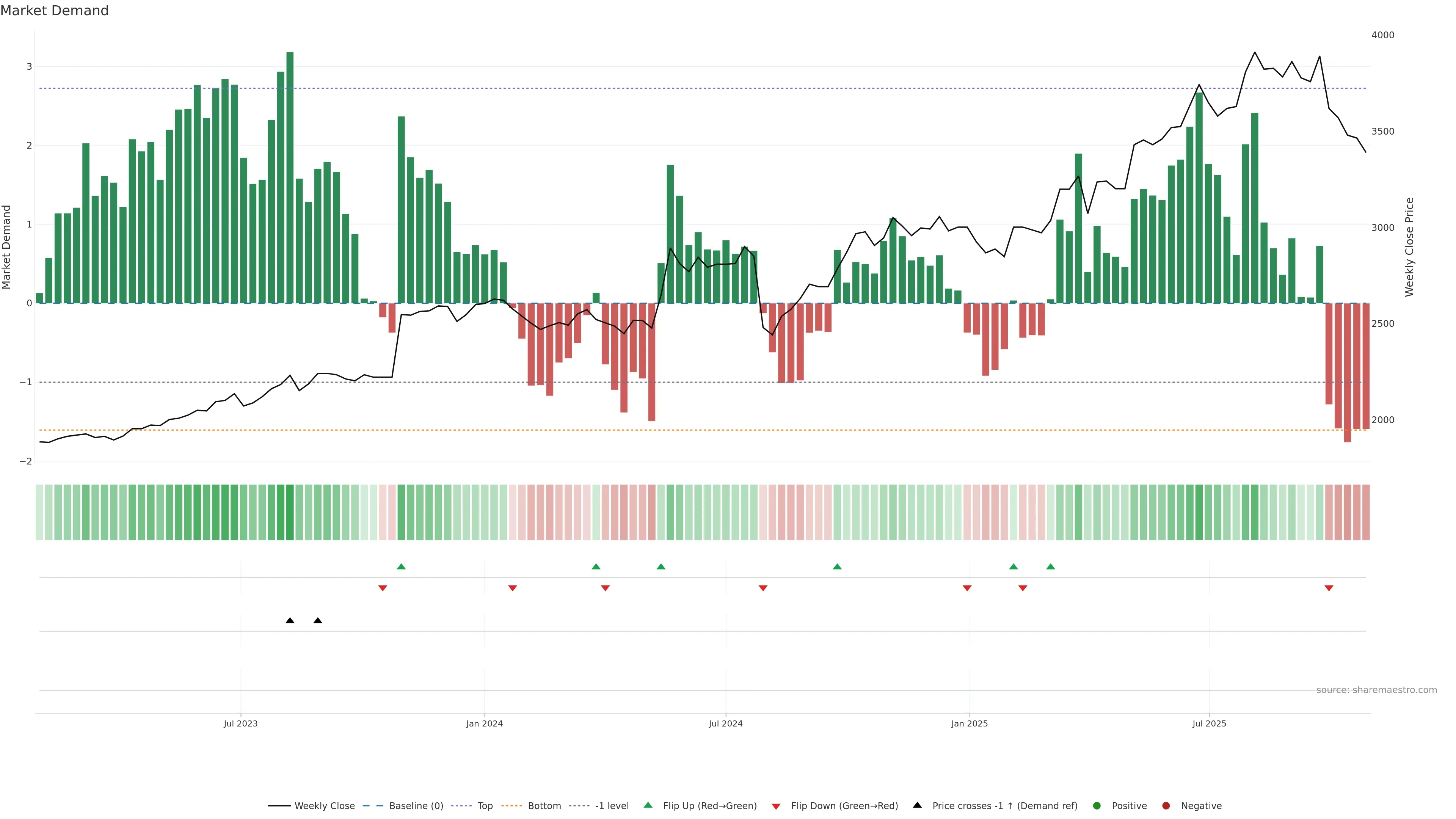Click the Jul 2024 axis label
This screenshot has height=819, width=1456.
click(726, 723)
